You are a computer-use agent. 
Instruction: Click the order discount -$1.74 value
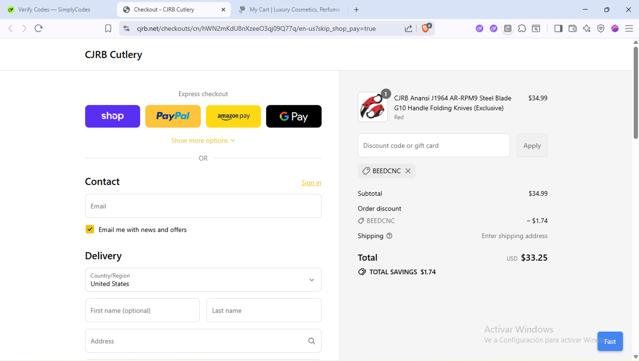(537, 221)
